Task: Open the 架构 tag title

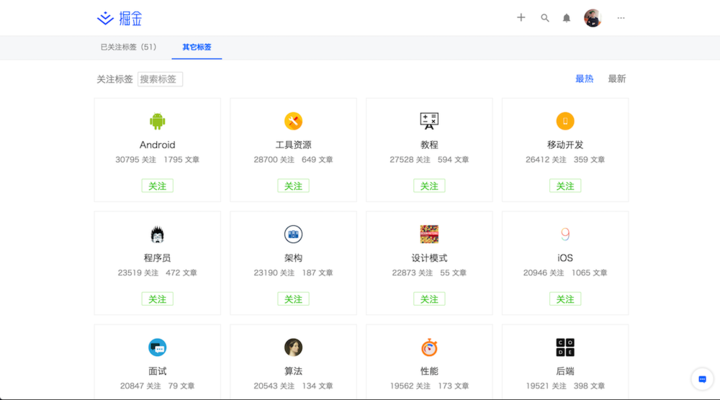Action: [x=293, y=258]
